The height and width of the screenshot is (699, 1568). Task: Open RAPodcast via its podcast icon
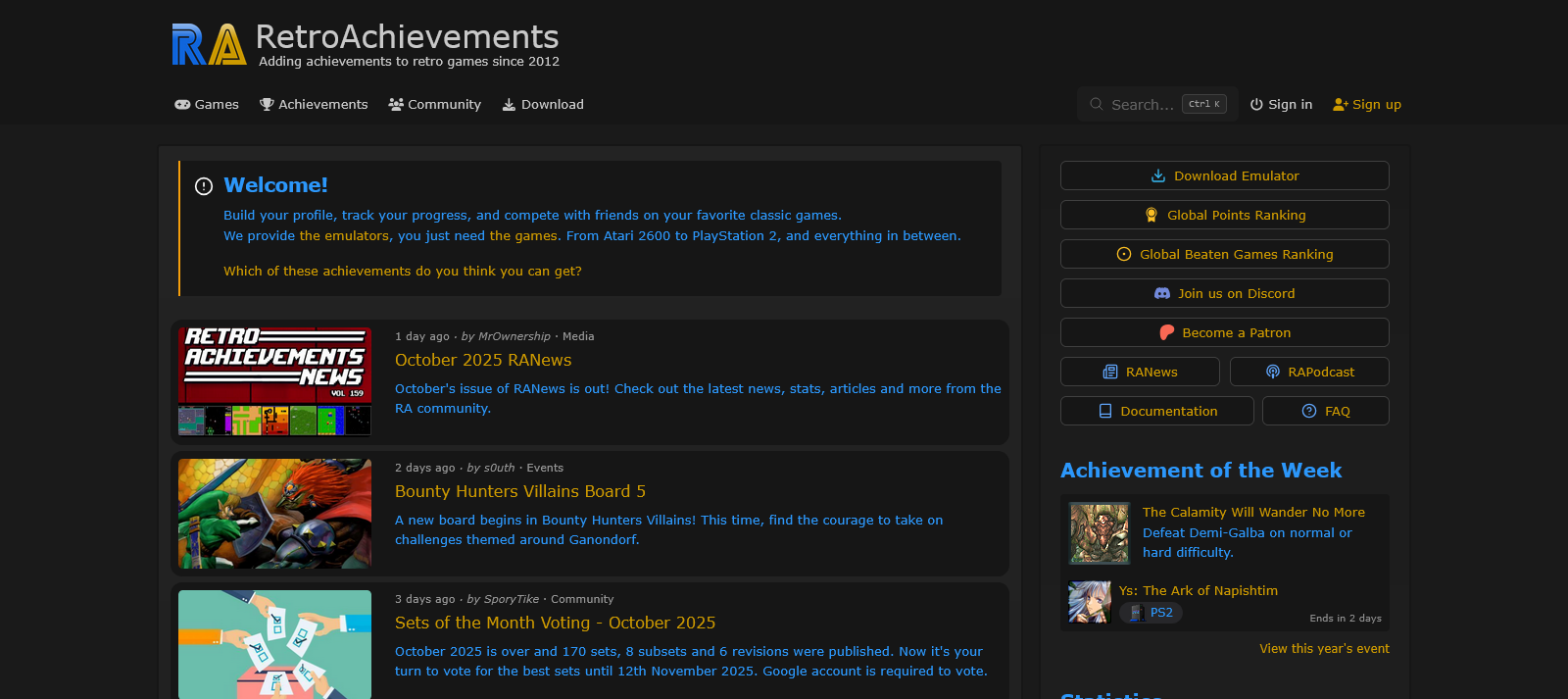(x=1273, y=373)
